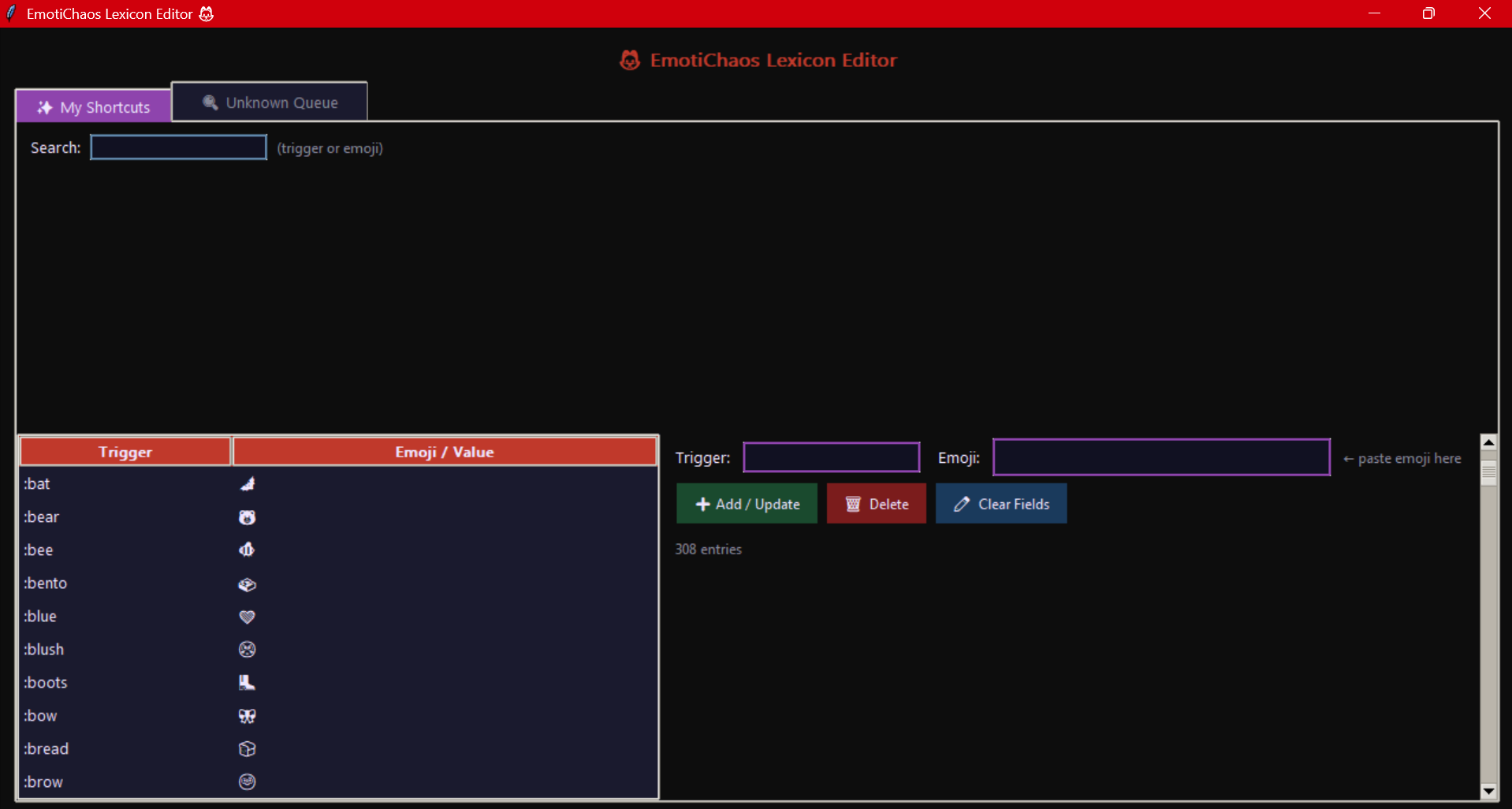Click the 'Trigger:' field label

(702, 457)
